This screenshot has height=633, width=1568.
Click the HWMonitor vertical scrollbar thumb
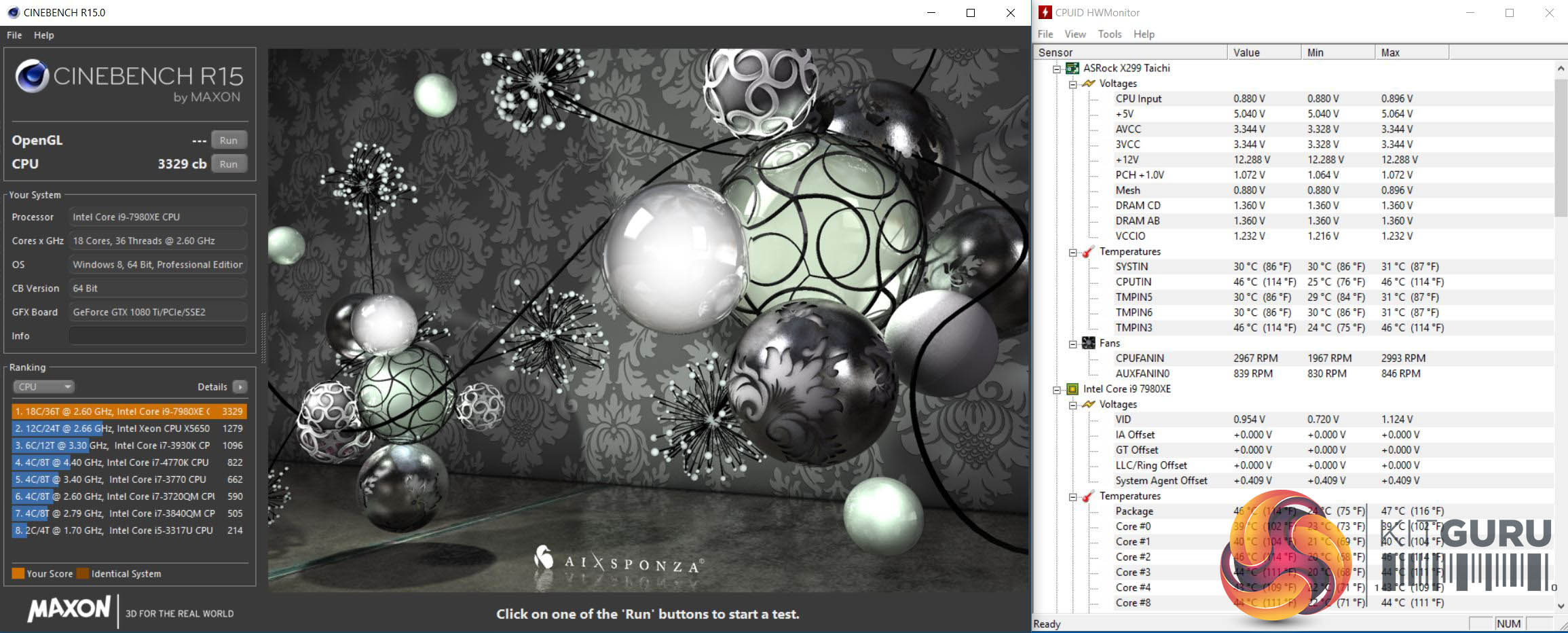point(1561,147)
